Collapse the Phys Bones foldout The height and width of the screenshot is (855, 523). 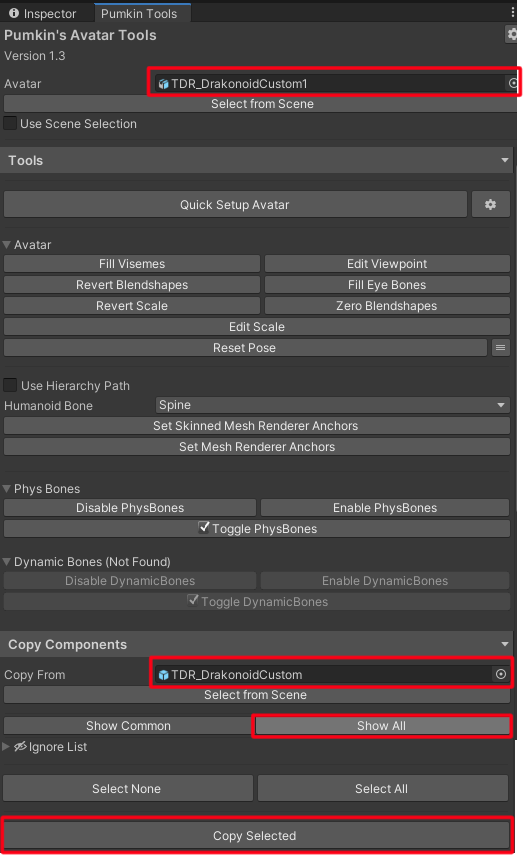click(x=7, y=488)
